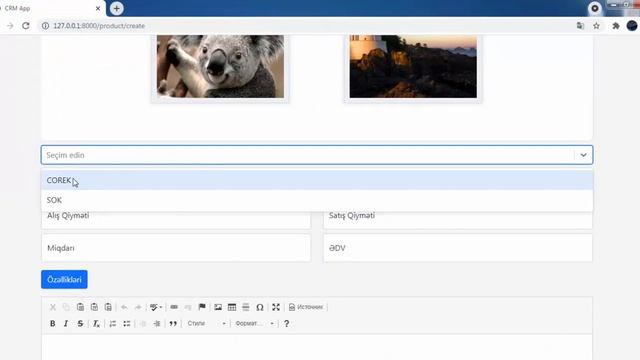The height and width of the screenshot is (360, 640).
Task: Click Paste as plain text icon
Action: (94, 307)
